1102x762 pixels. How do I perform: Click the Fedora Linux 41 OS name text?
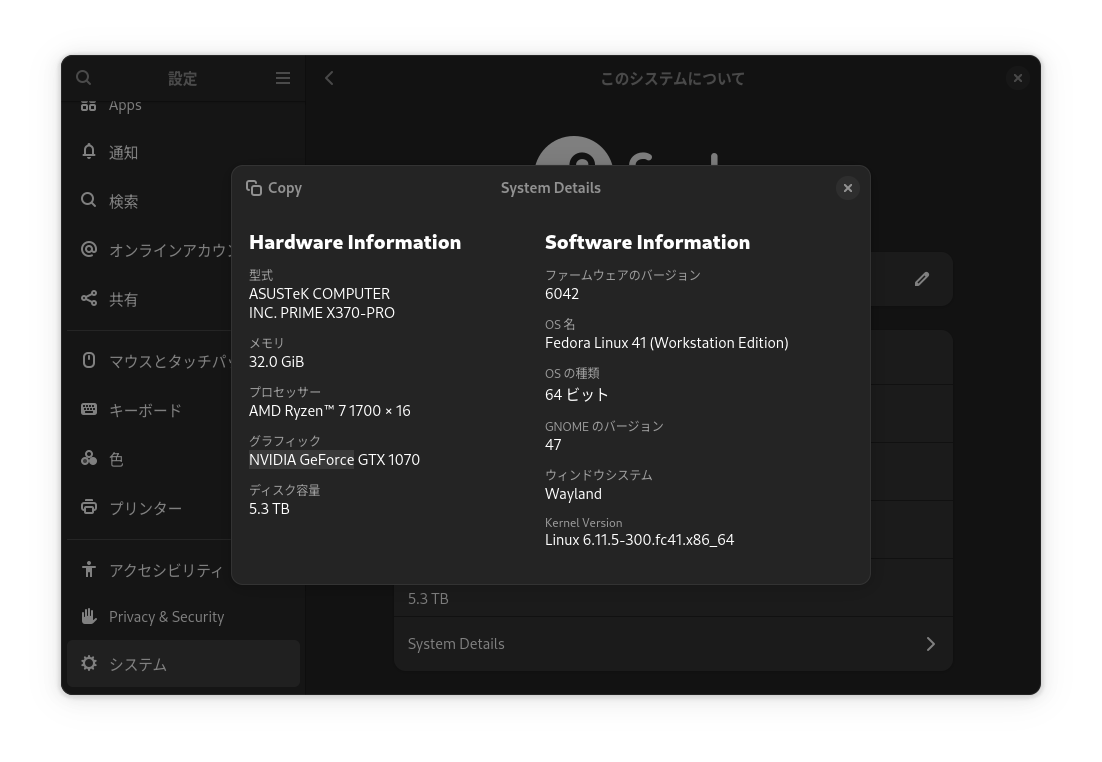coord(666,342)
